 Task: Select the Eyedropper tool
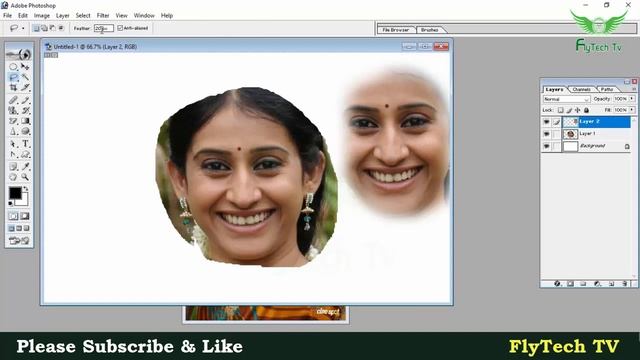click(25, 167)
